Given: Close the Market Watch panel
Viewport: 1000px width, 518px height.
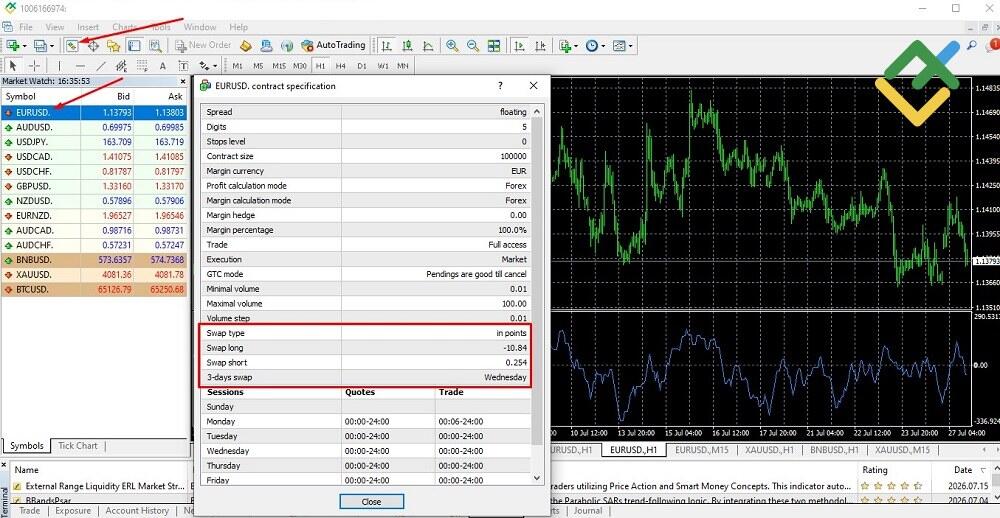Looking at the screenshot, I should coord(184,82).
